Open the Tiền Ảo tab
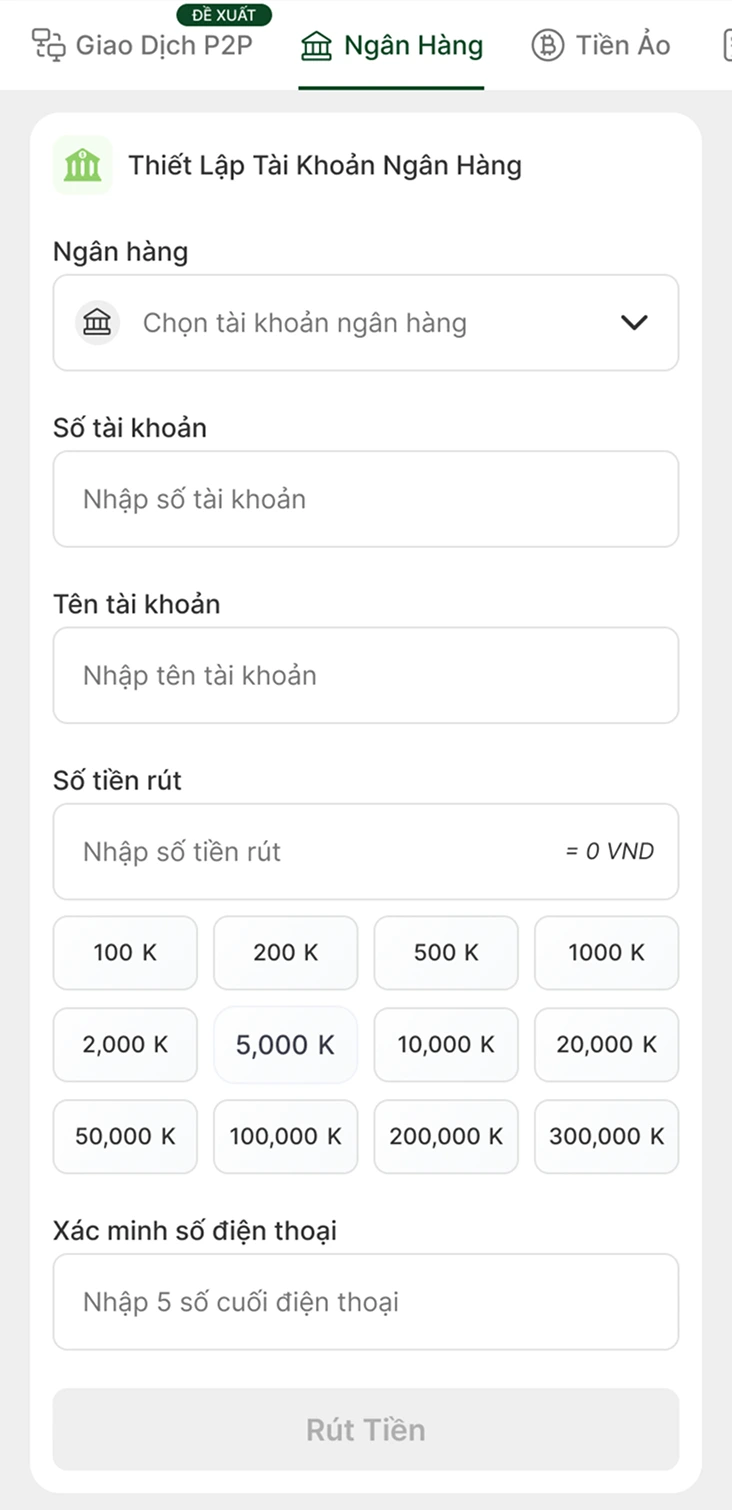The image size is (732, 1510). click(601, 45)
